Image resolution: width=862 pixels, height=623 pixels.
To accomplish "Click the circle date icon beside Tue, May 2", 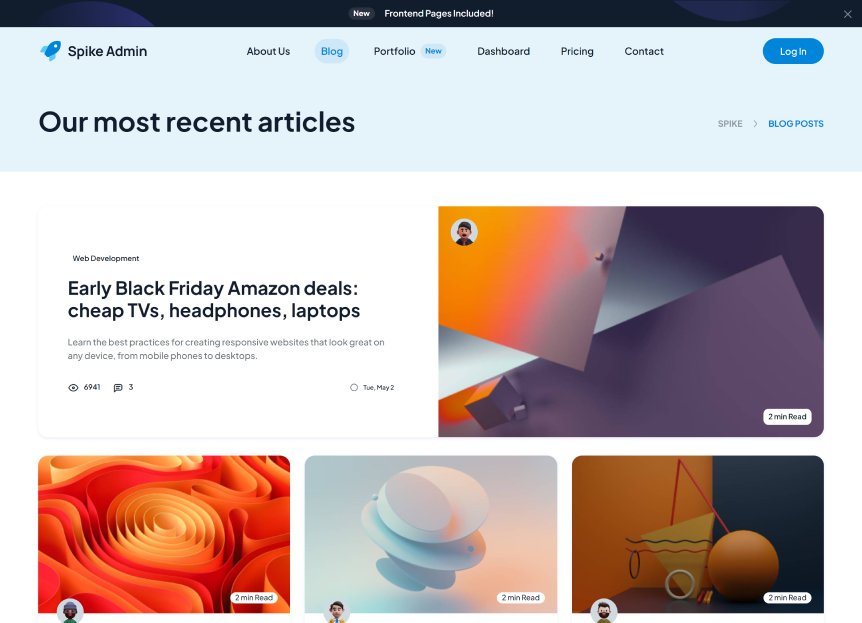I will pyautogui.click(x=354, y=388).
